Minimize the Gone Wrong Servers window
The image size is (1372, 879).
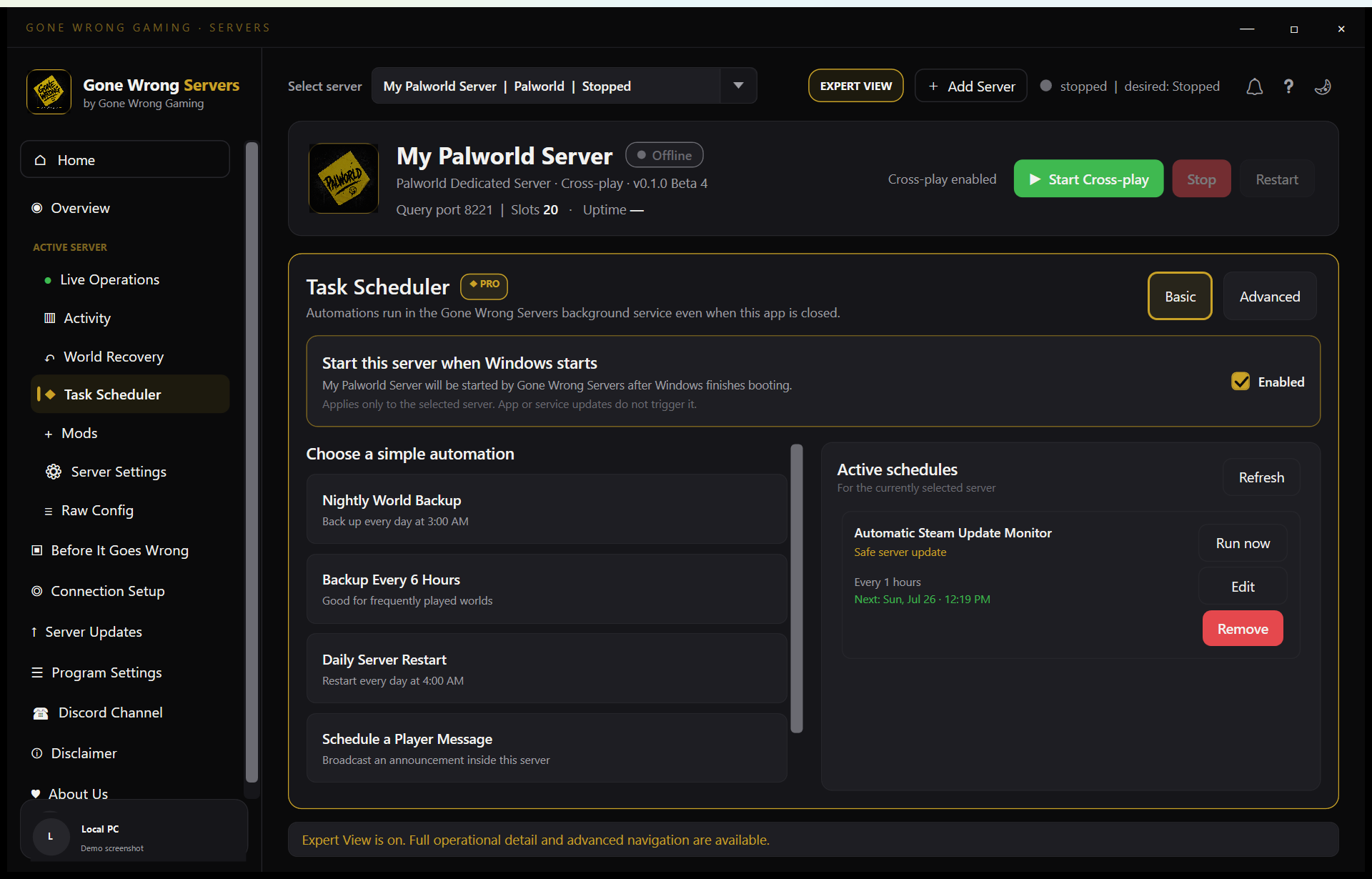coord(1247,29)
